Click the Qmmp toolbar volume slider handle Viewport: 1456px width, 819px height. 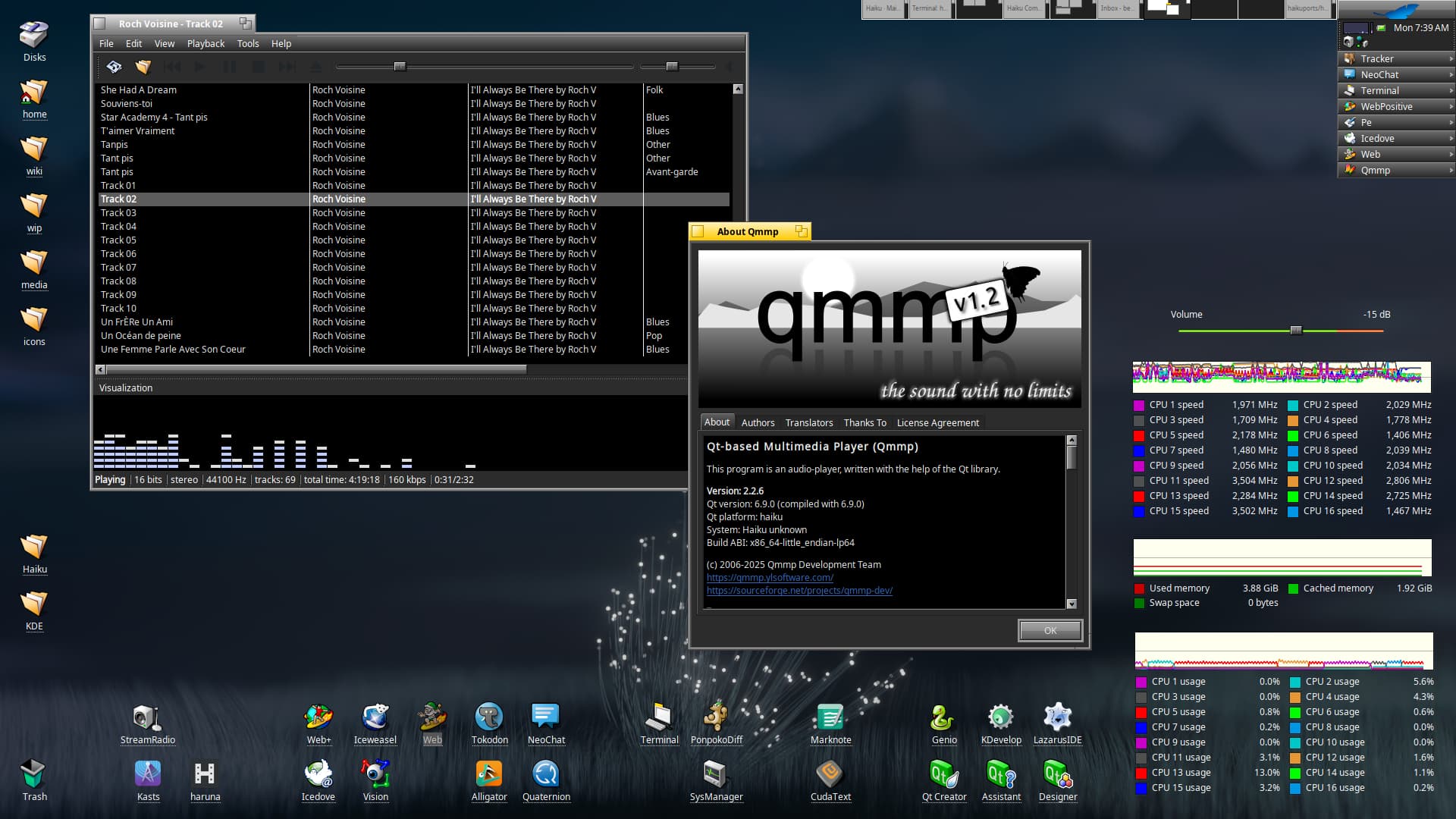tap(672, 67)
